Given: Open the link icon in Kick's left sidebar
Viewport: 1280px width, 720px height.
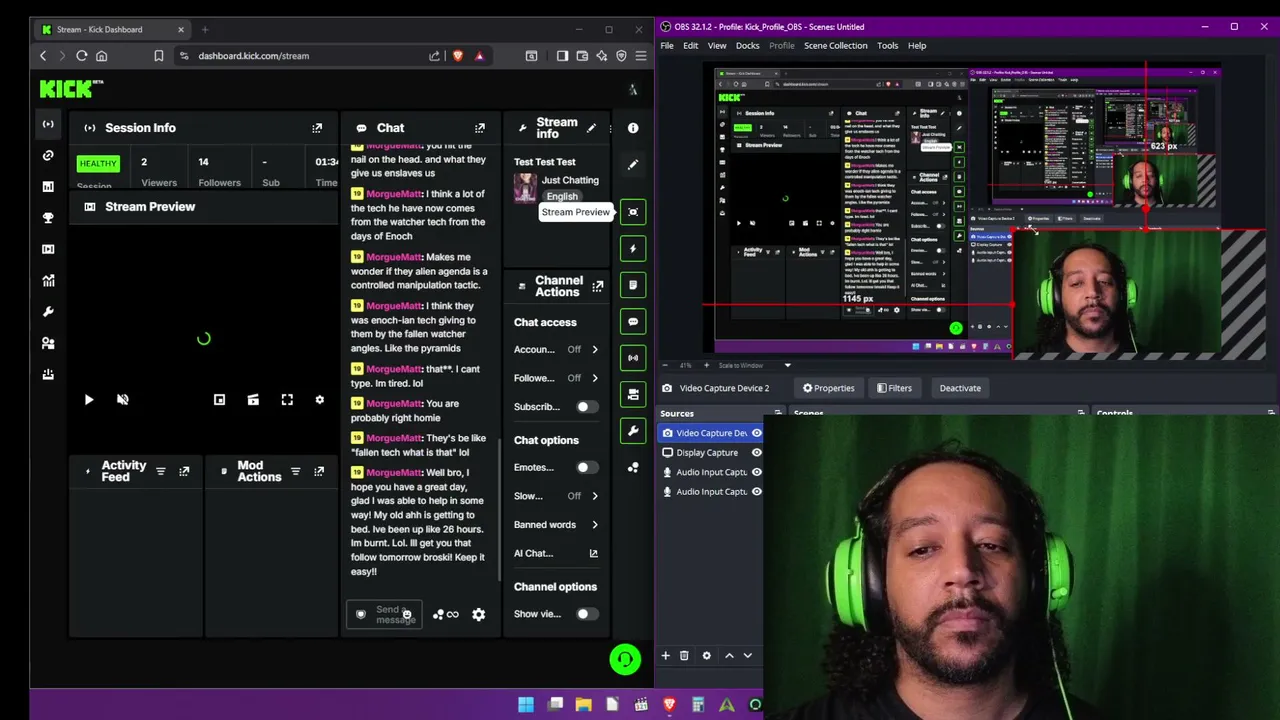Looking at the screenshot, I should point(48,155).
